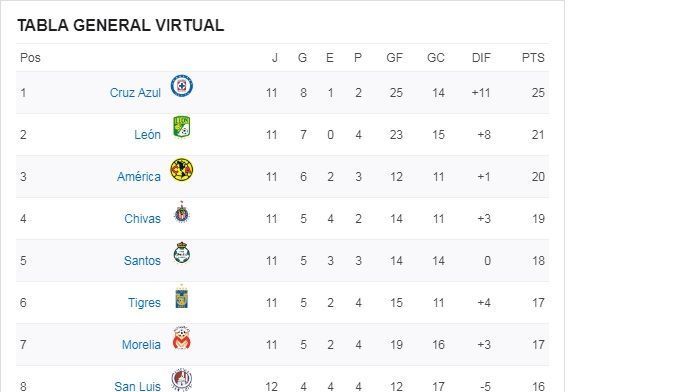
Task: Open the Santos crest icon
Action: pyautogui.click(x=182, y=253)
